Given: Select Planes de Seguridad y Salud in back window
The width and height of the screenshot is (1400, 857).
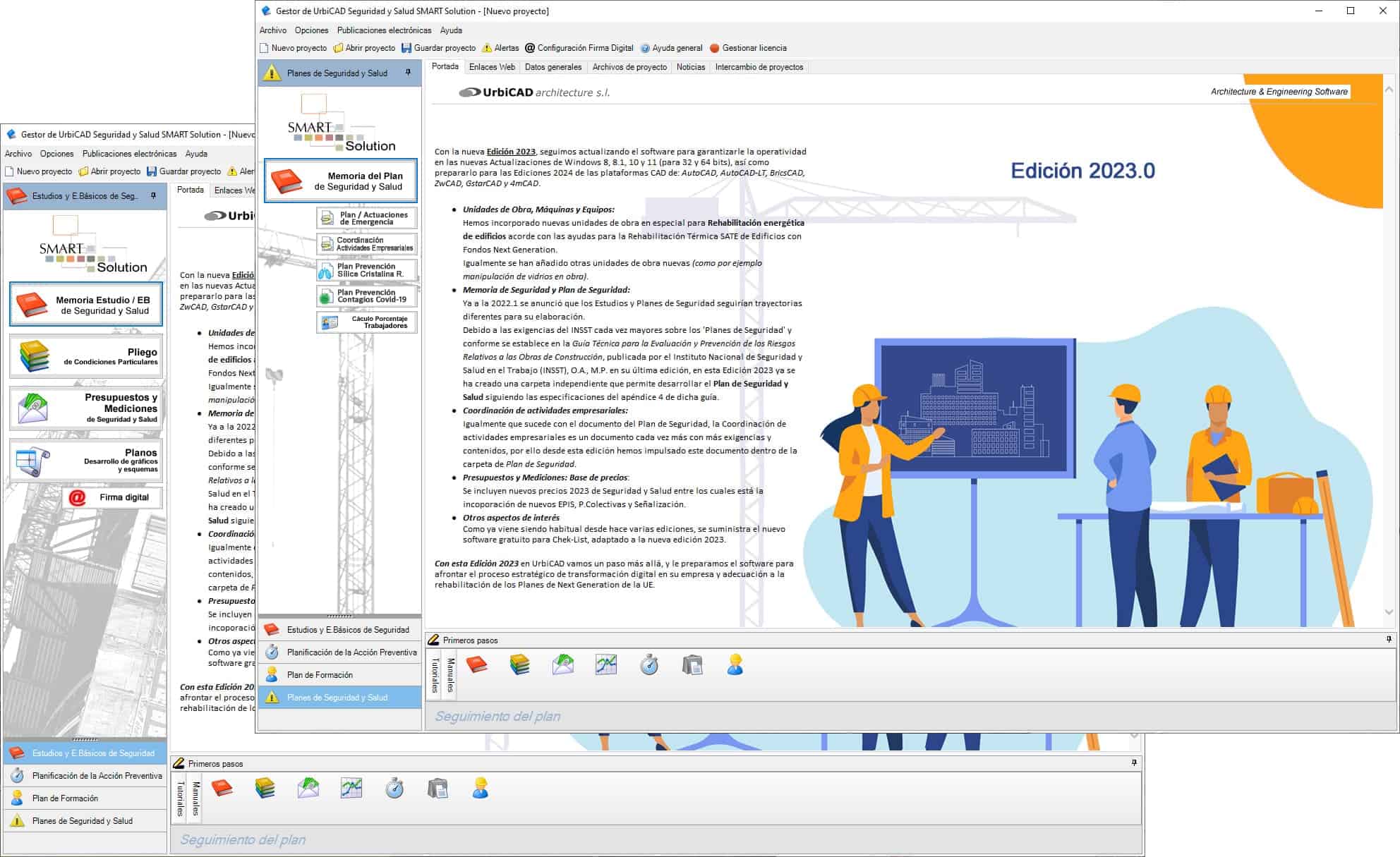Looking at the screenshot, I should tap(85, 821).
